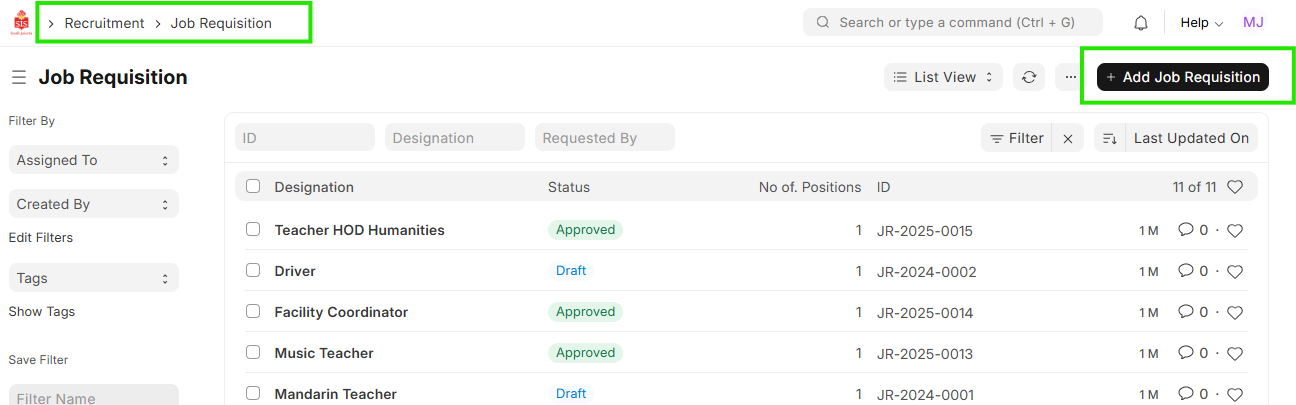The image size is (1296, 405).
Task: Open comments icon on Driver row
Action: [1186, 271]
